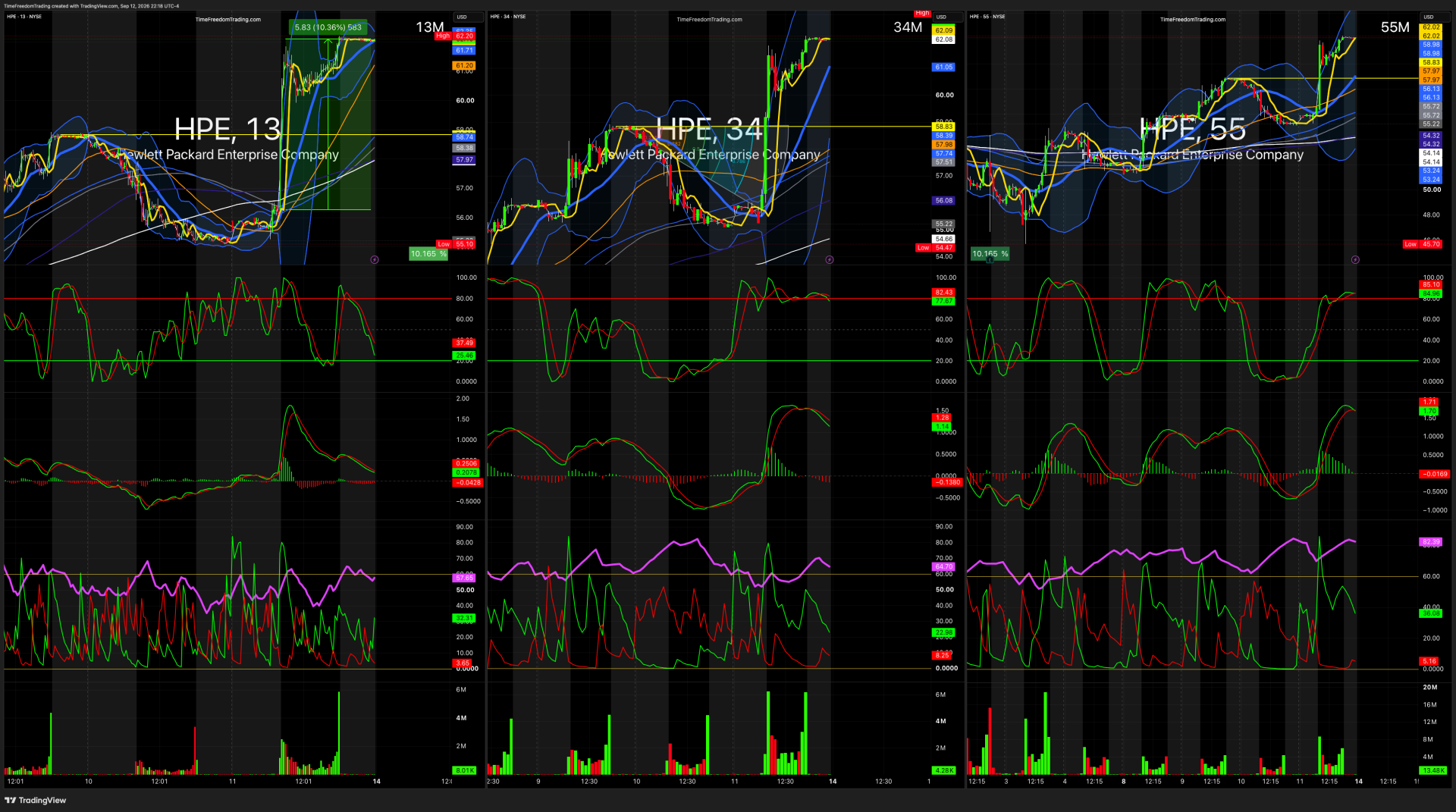Click the green 10.165 % label on 13M chart
Image resolution: width=1456 pixels, height=812 pixels.
(428, 254)
